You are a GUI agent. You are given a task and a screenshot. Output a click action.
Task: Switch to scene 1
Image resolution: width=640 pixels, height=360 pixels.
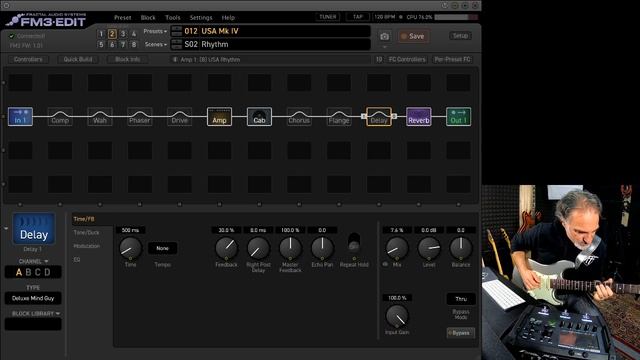point(101,34)
